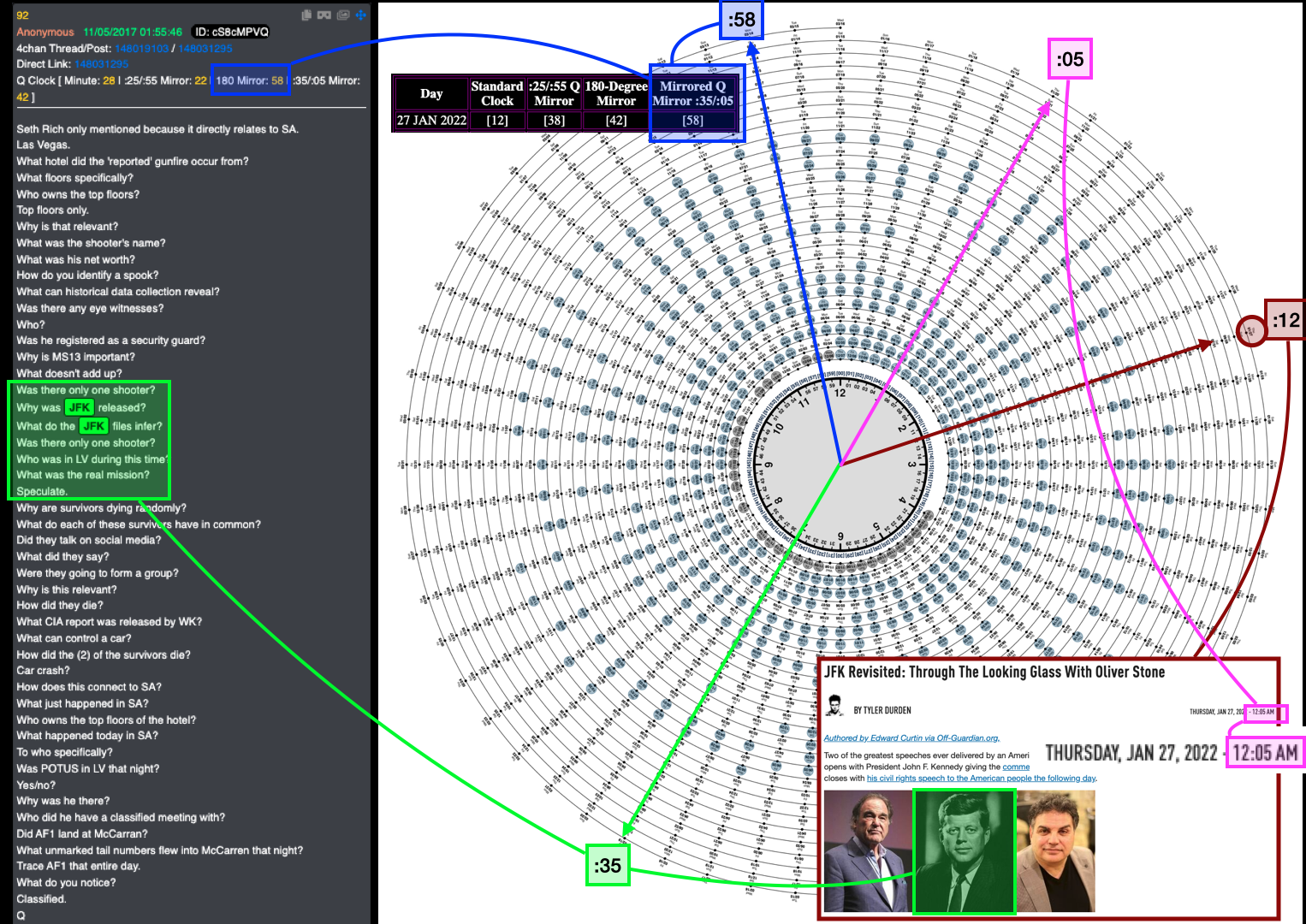The height and width of the screenshot is (924, 1306).
Task: Click 'BY TYLER DURDEN' byline
Action: coord(882,710)
